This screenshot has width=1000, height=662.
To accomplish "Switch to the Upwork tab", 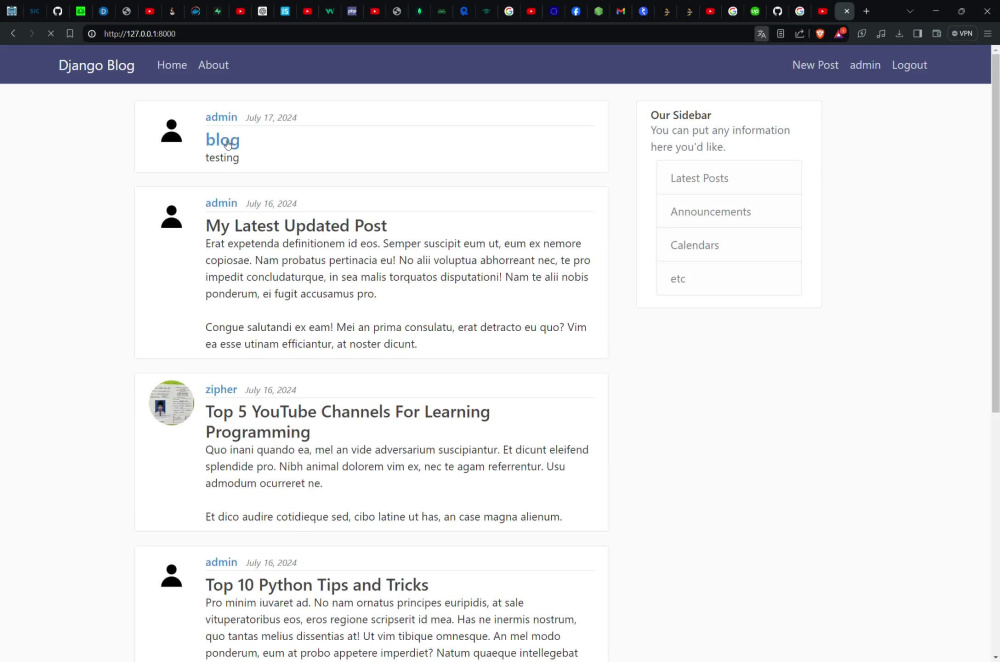I will [755, 11].
